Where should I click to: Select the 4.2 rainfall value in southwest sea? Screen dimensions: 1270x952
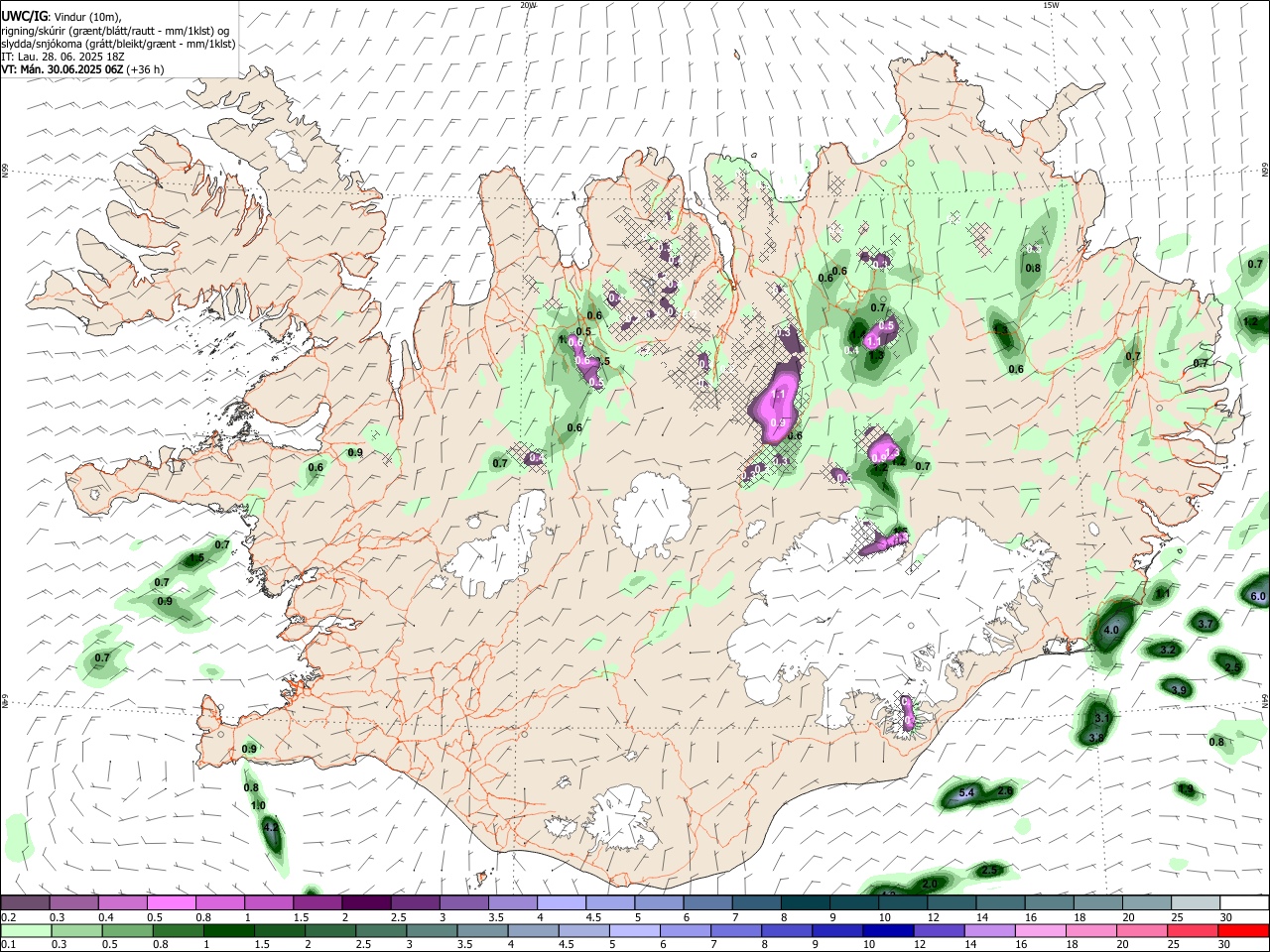tap(271, 827)
